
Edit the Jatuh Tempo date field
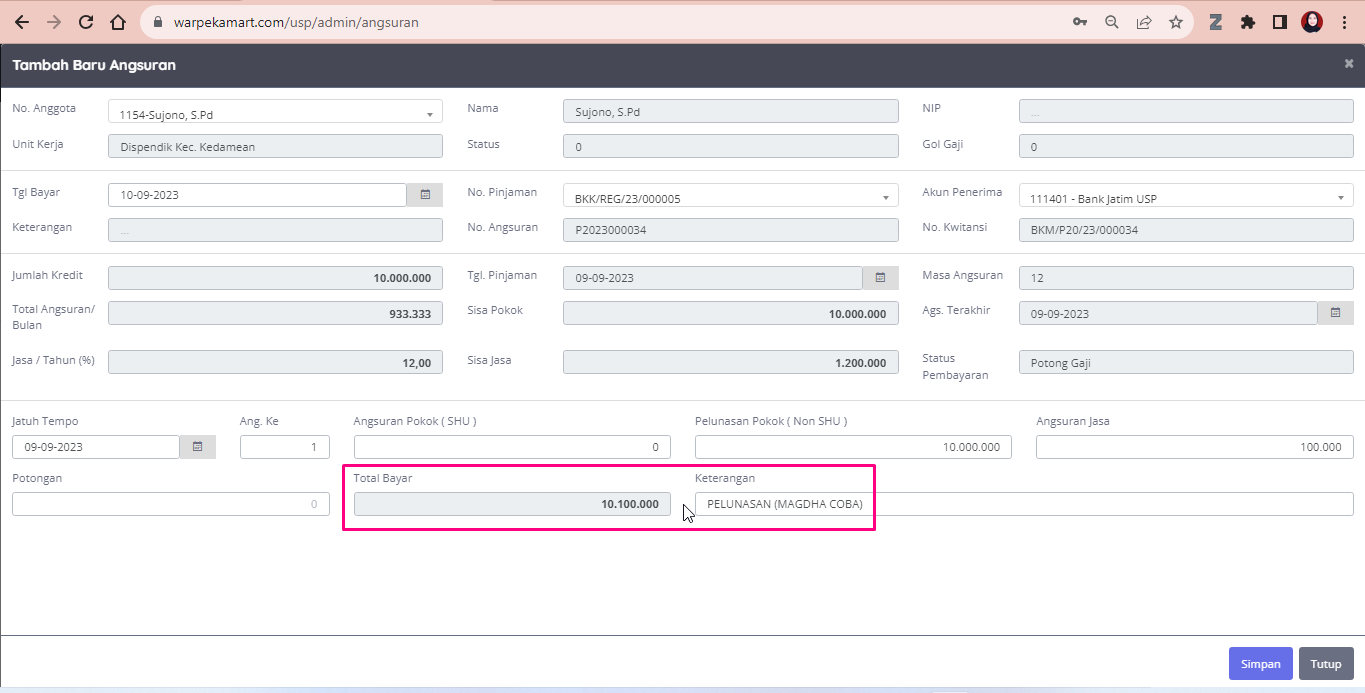tap(96, 447)
